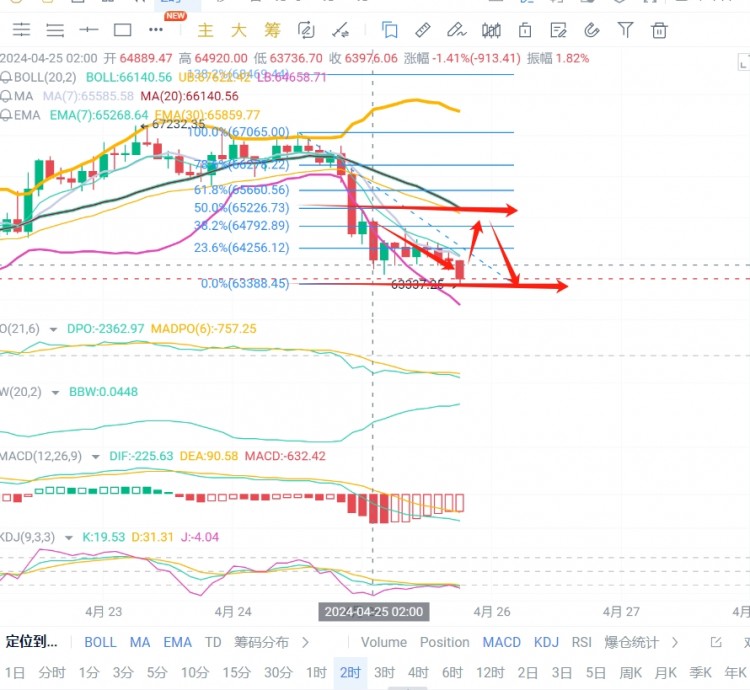Screen dimensions: 750x690
Task: Toggle Volume sub indicator
Action: 384,642
